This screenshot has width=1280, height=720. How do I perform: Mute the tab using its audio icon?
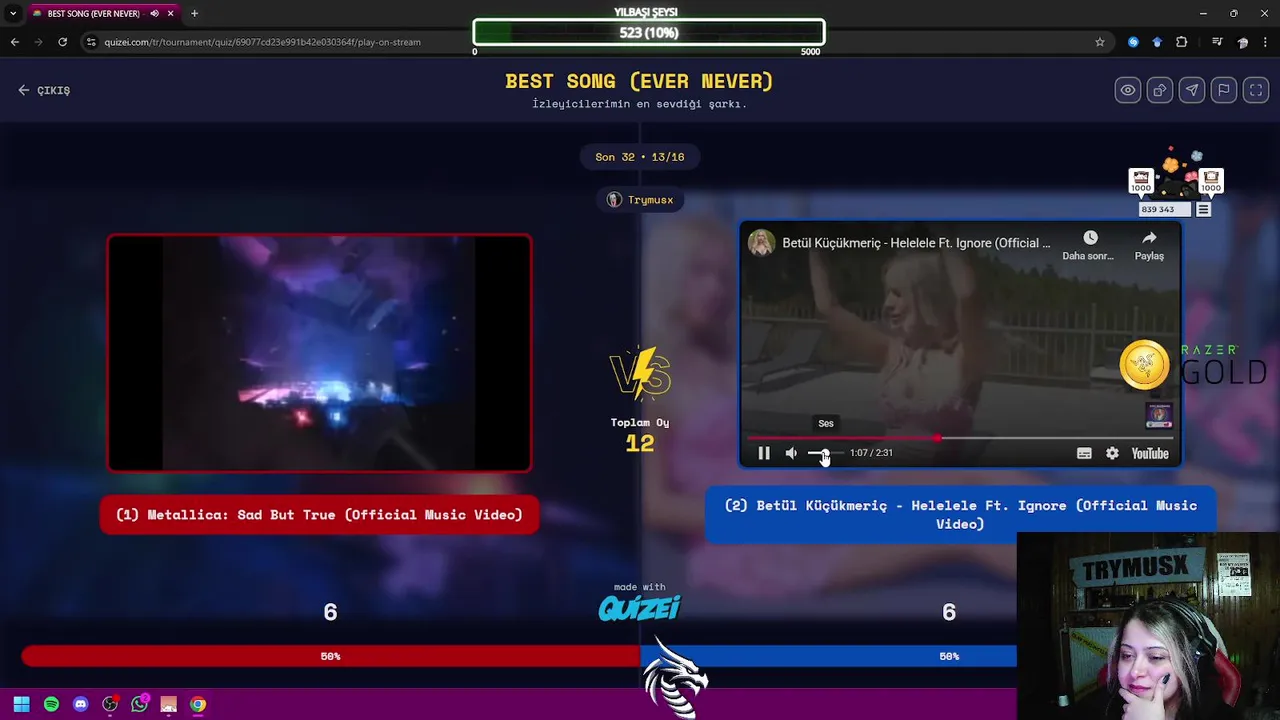[x=155, y=14]
